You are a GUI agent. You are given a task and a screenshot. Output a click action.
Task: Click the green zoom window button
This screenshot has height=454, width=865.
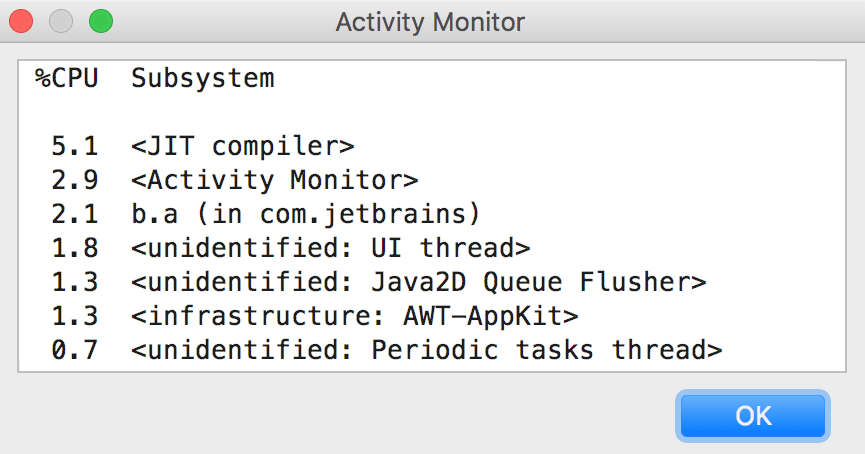coord(101,21)
